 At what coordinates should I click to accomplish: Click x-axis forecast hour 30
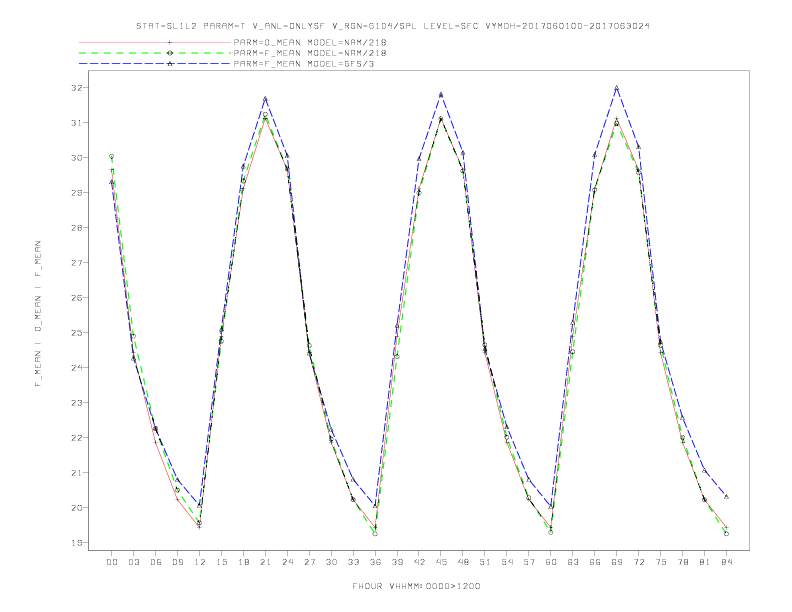331,562
